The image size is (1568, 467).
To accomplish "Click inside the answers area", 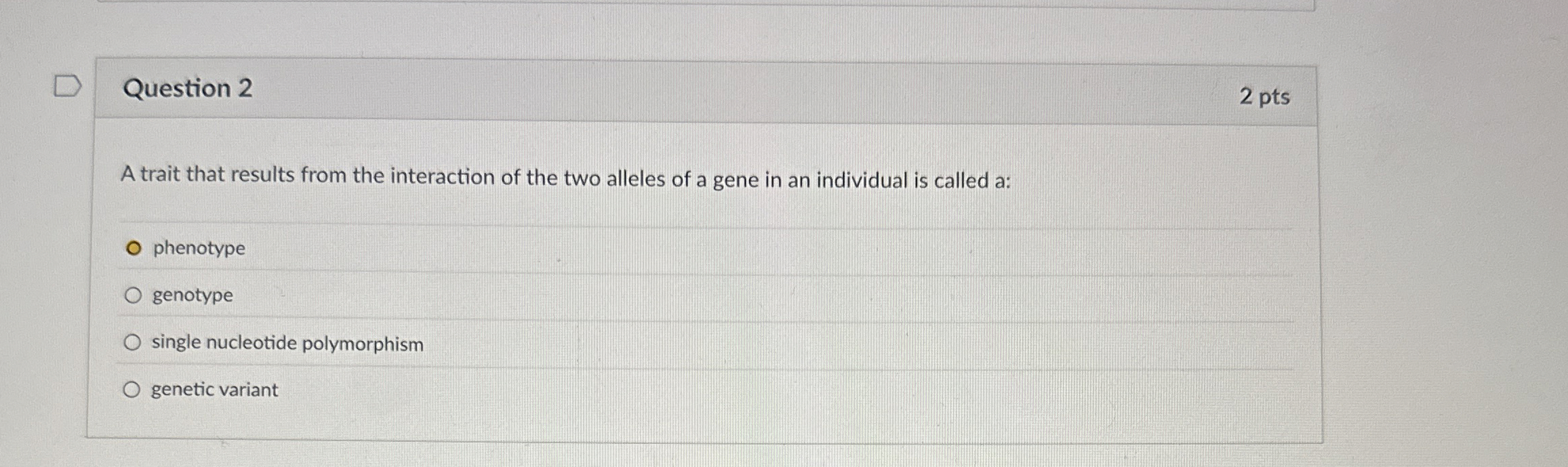I will click(x=678, y=319).
